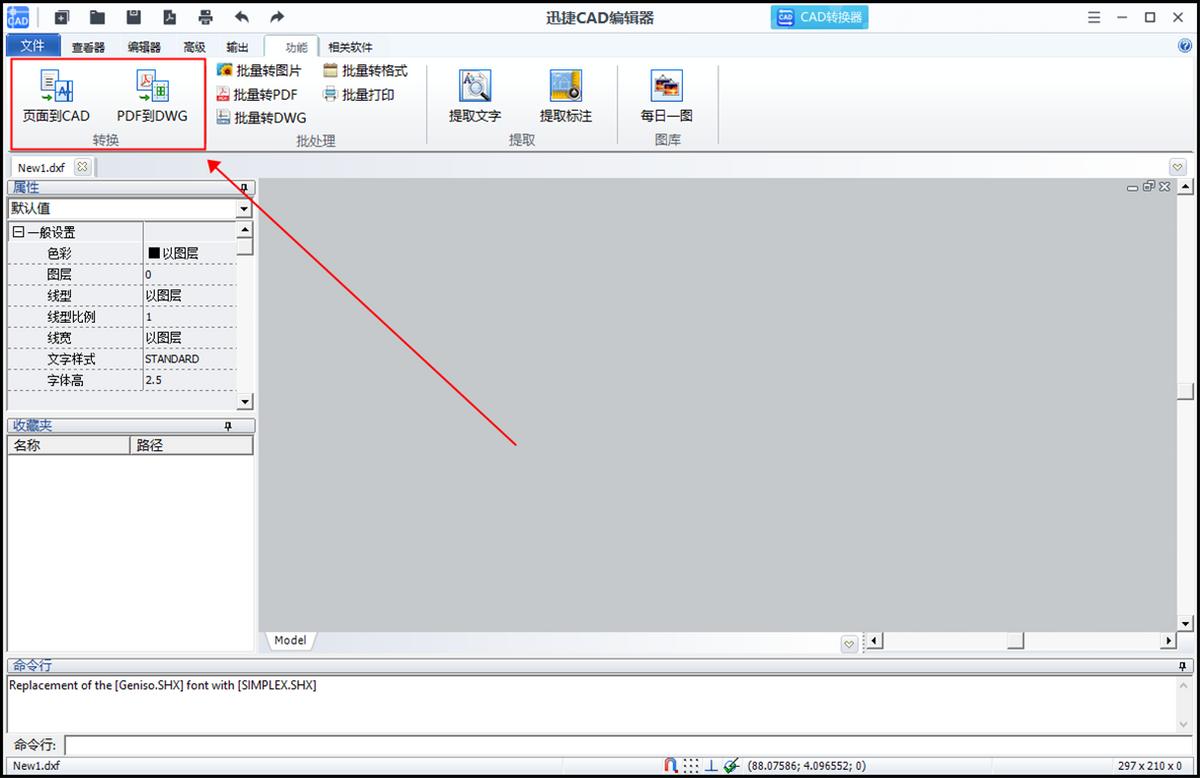Toggle the ortho mode icon in status bar

click(x=711, y=766)
